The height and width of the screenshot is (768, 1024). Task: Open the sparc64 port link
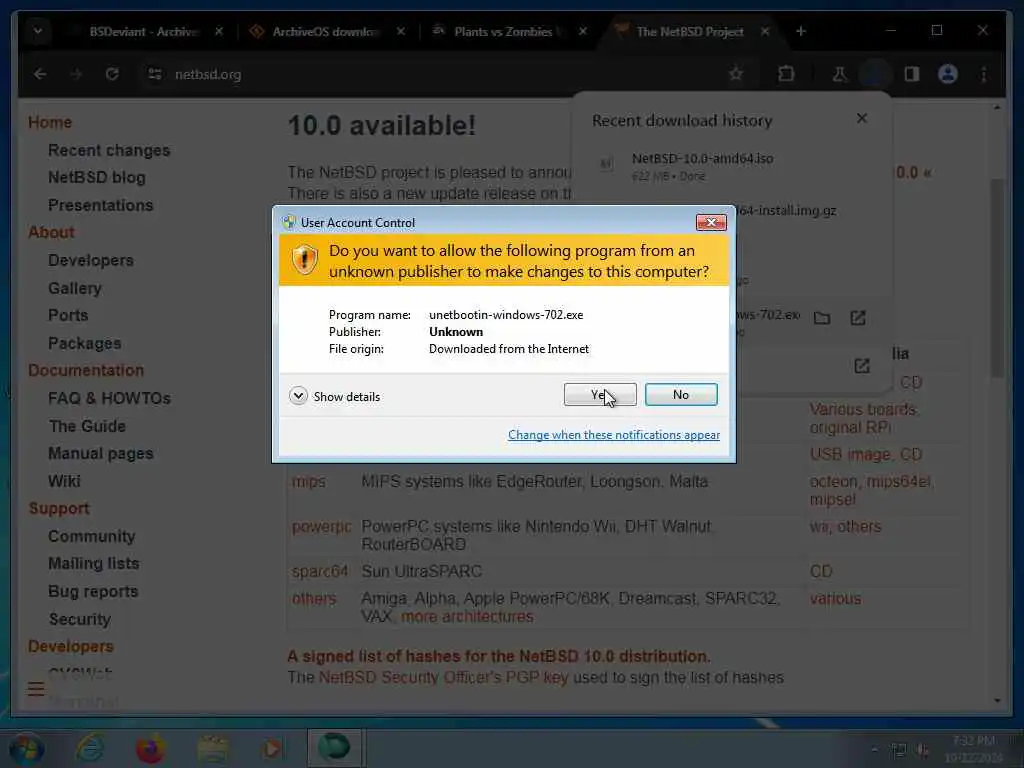click(x=320, y=571)
